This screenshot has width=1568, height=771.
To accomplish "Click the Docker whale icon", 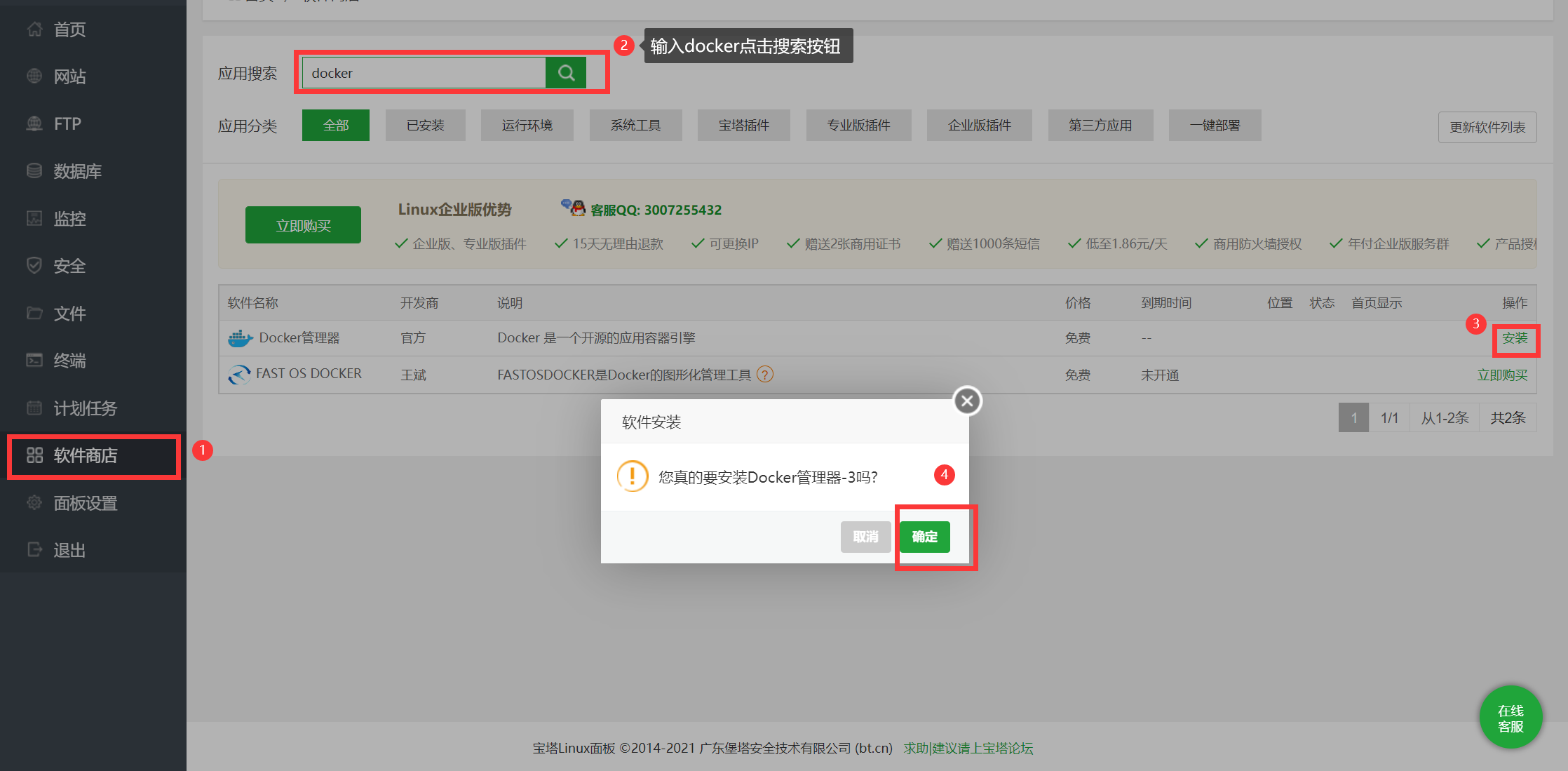I will point(240,338).
